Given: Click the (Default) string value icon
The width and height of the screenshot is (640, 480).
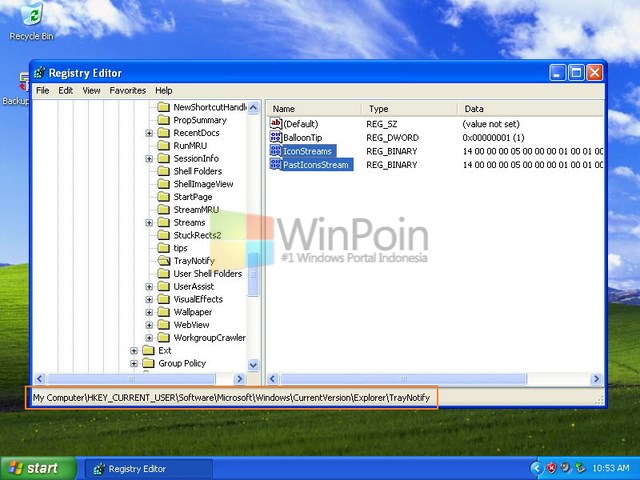Looking at the screenshot, I should point(276,123).
